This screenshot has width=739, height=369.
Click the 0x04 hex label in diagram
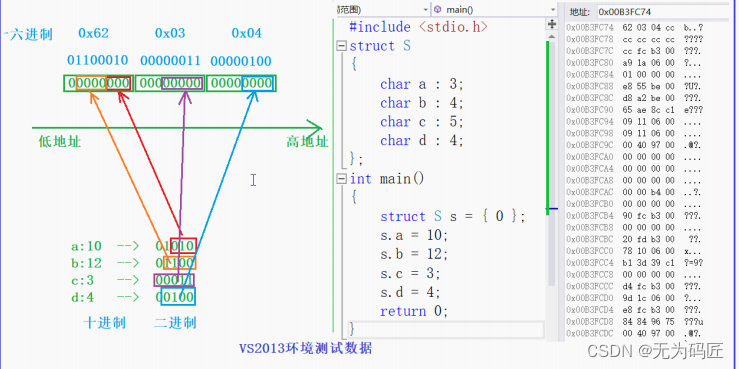(x=246, y=33)
